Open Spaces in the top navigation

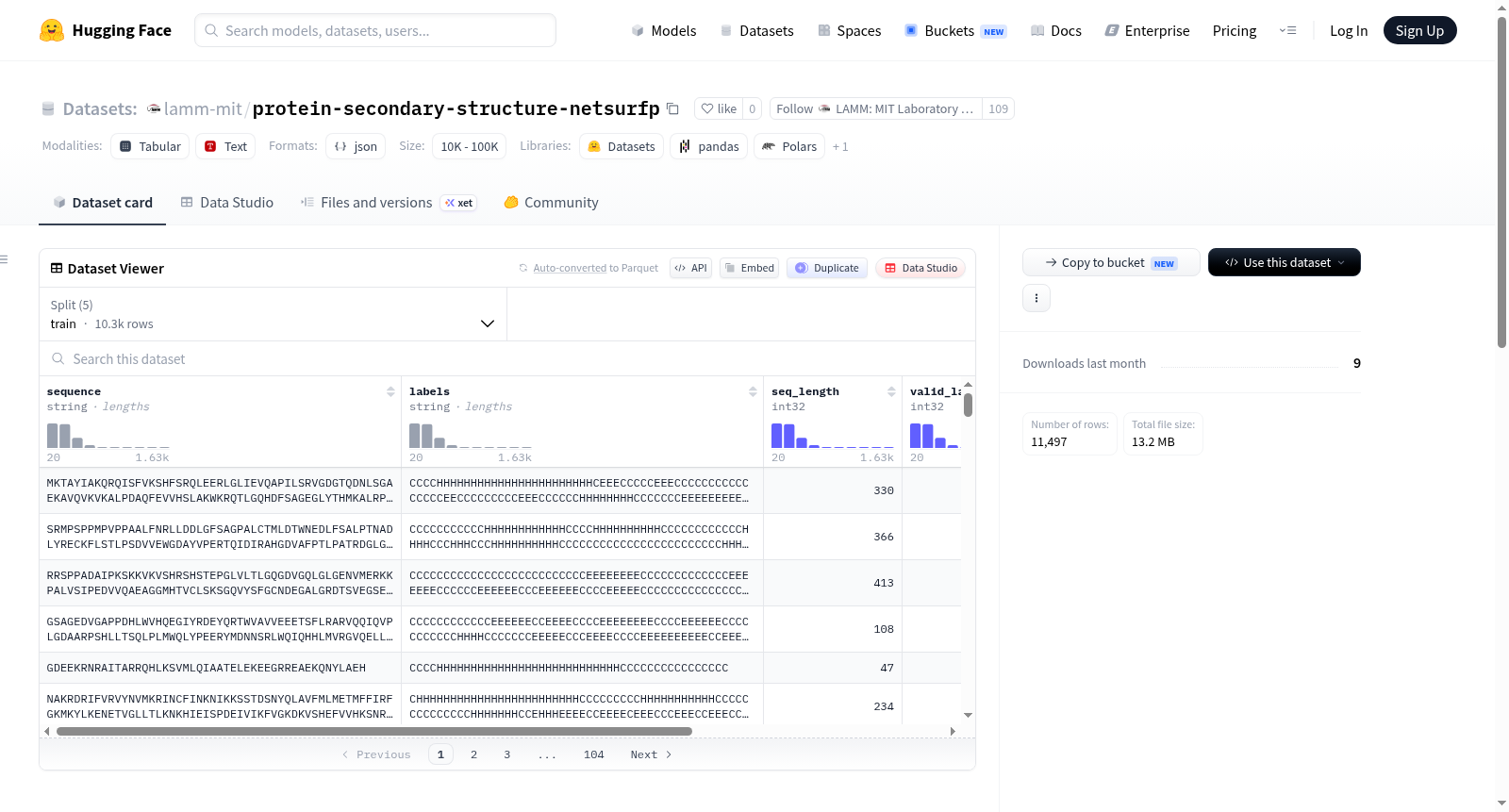click(849, 30)
